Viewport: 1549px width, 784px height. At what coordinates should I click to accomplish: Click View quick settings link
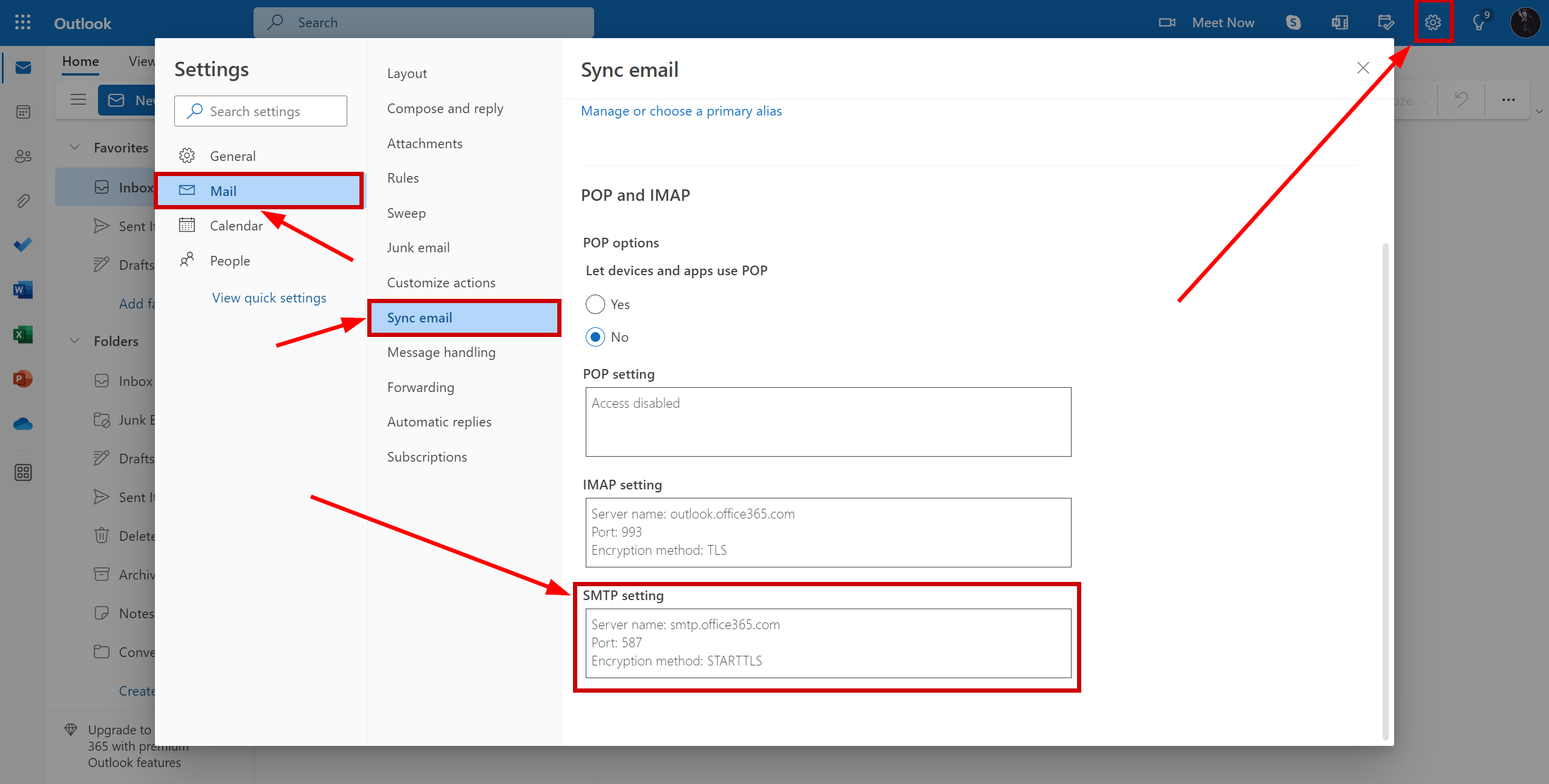269,298
